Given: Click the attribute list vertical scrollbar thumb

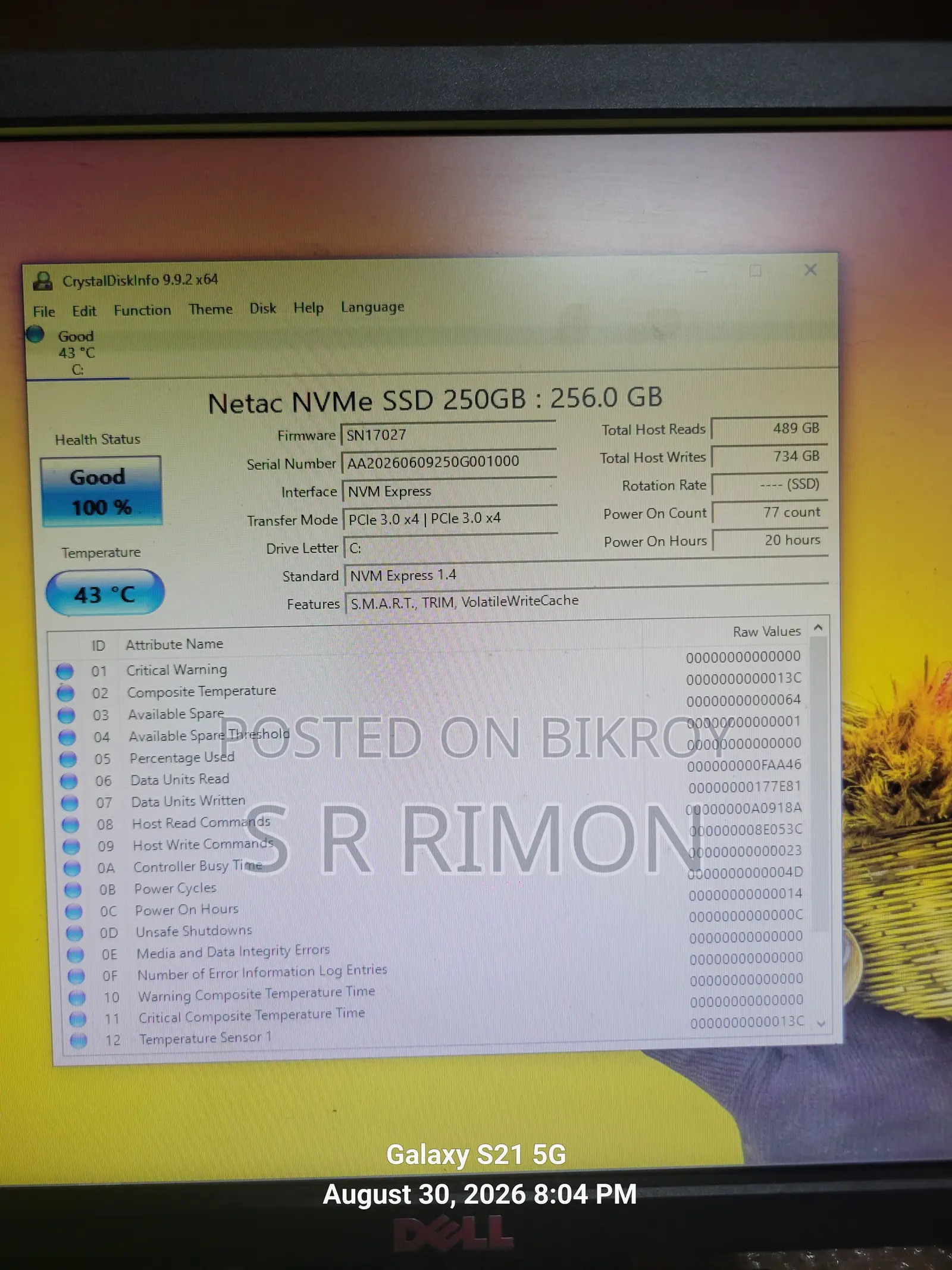Looking at the screenshot, I should (820, 784).
